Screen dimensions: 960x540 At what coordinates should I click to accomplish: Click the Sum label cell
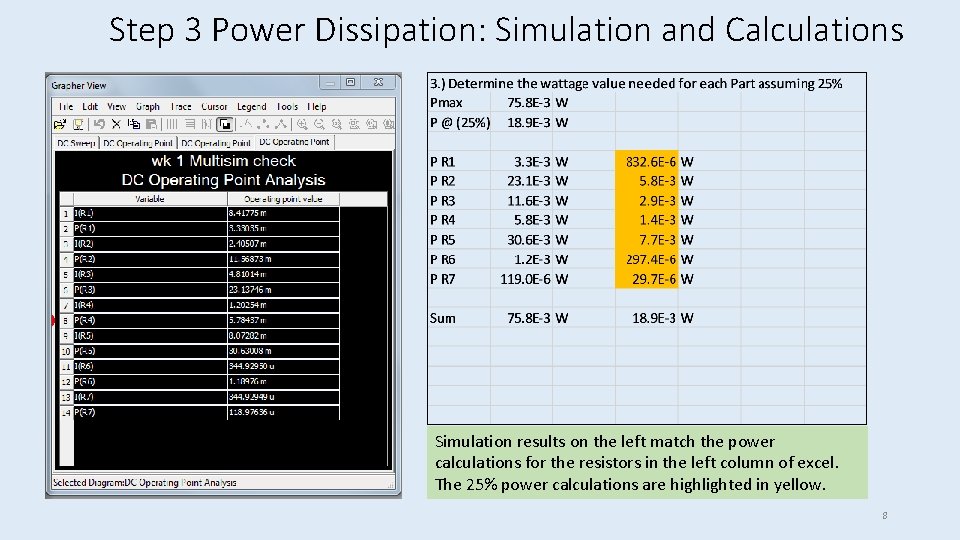(459, 318)
